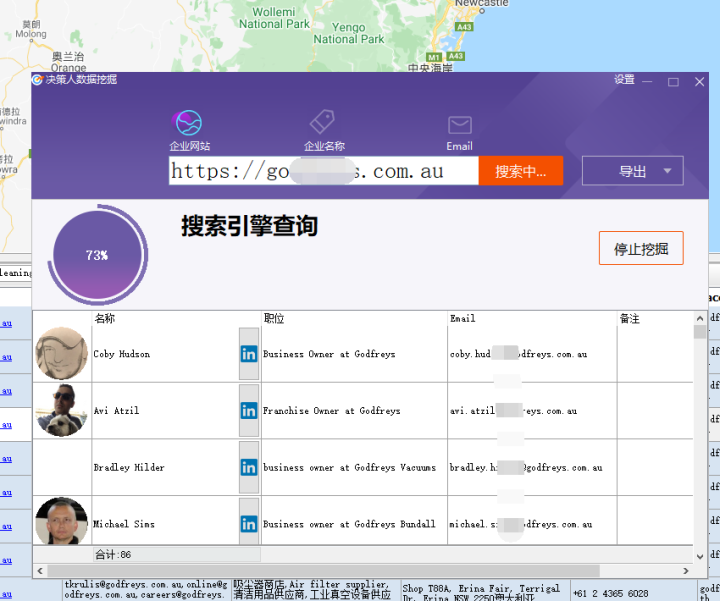This screenshot has width=720, height=601.
Task: Select 'Business Owner at Godfreys' cell
Action: [354, 354]
